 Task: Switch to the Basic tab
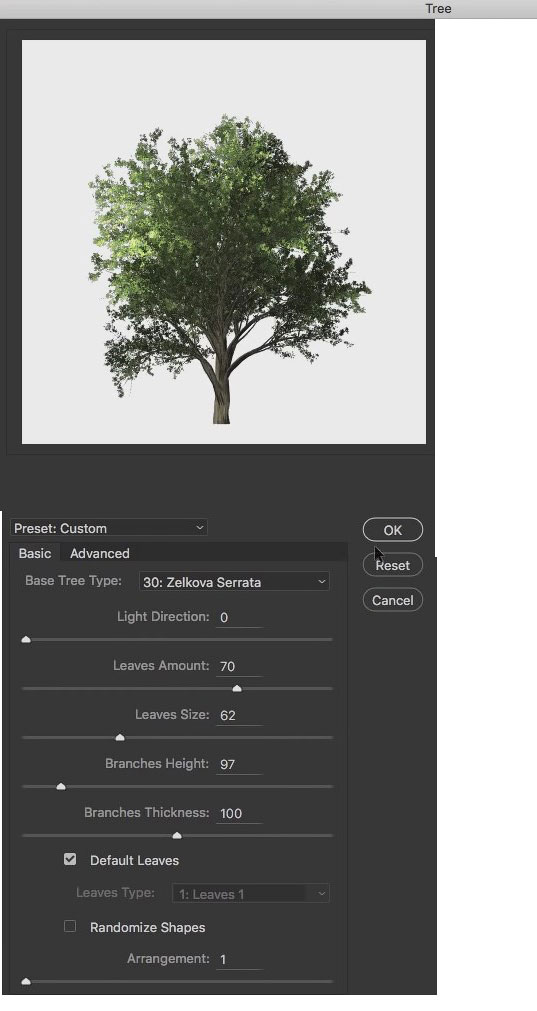(x=35, y=553)
